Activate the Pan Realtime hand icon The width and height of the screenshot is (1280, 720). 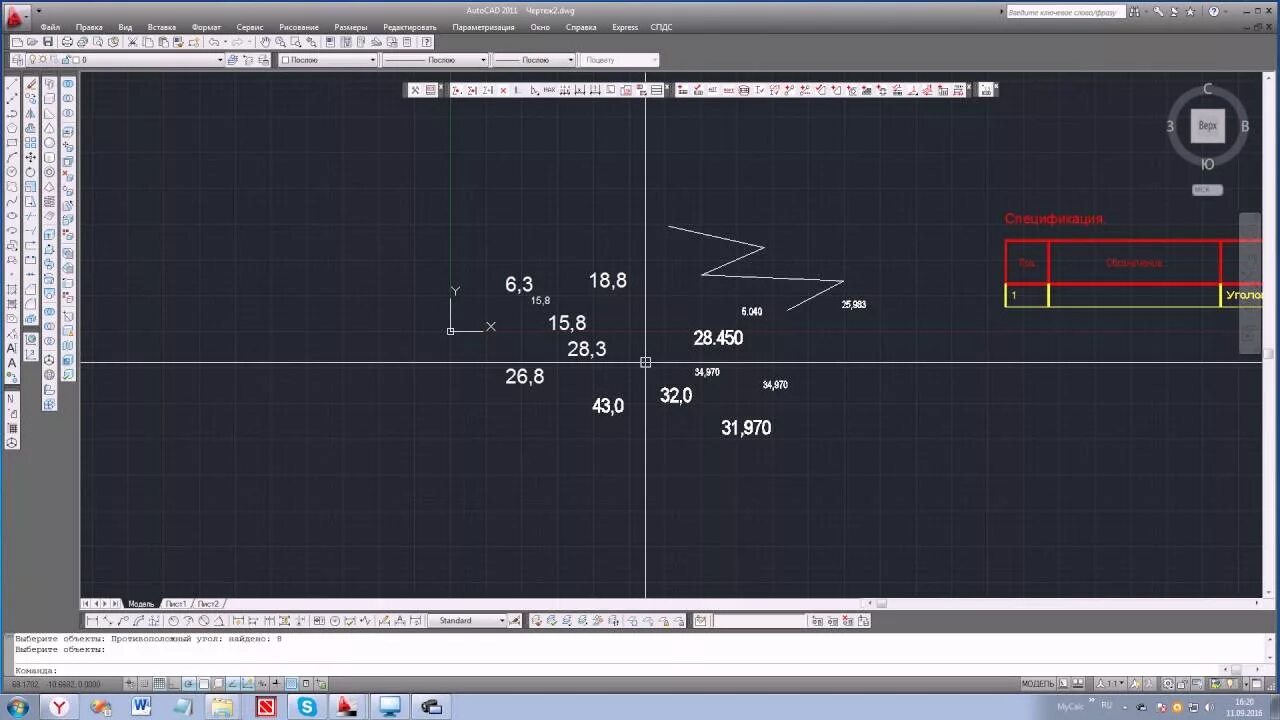click(265, 42)
